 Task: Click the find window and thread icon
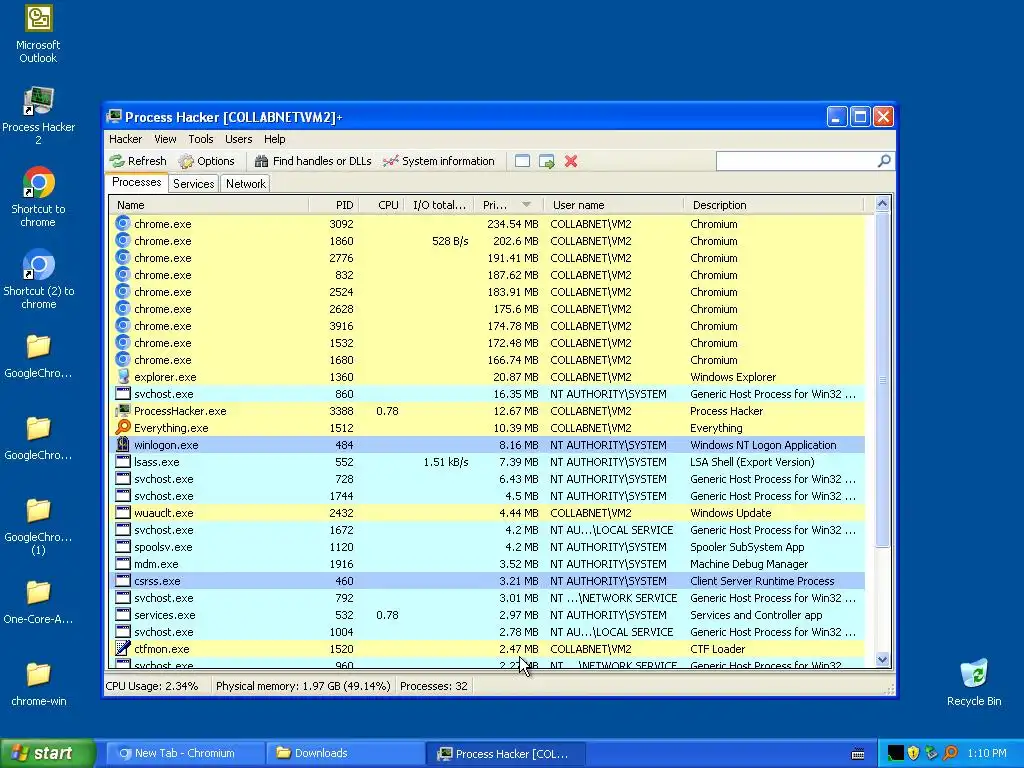(547, 161)
